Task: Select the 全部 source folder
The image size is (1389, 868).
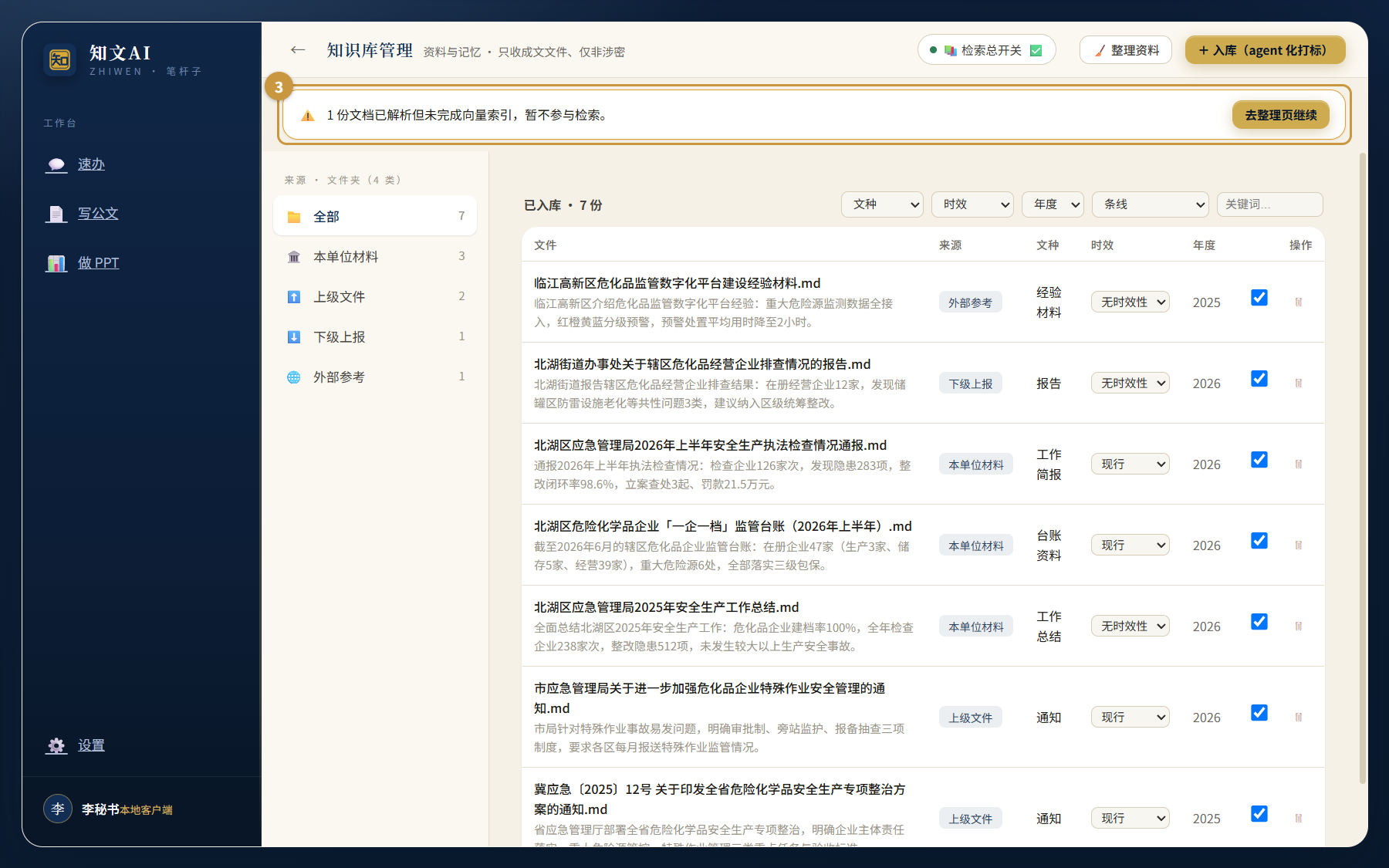Action: tap(375, 216)
